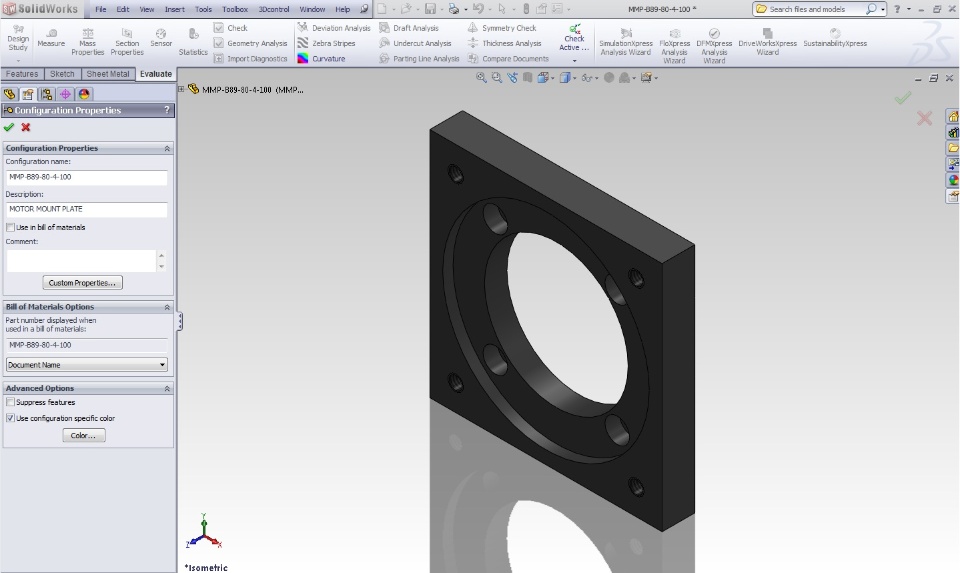Run Thickness Analysis

[x=504, y=43]
